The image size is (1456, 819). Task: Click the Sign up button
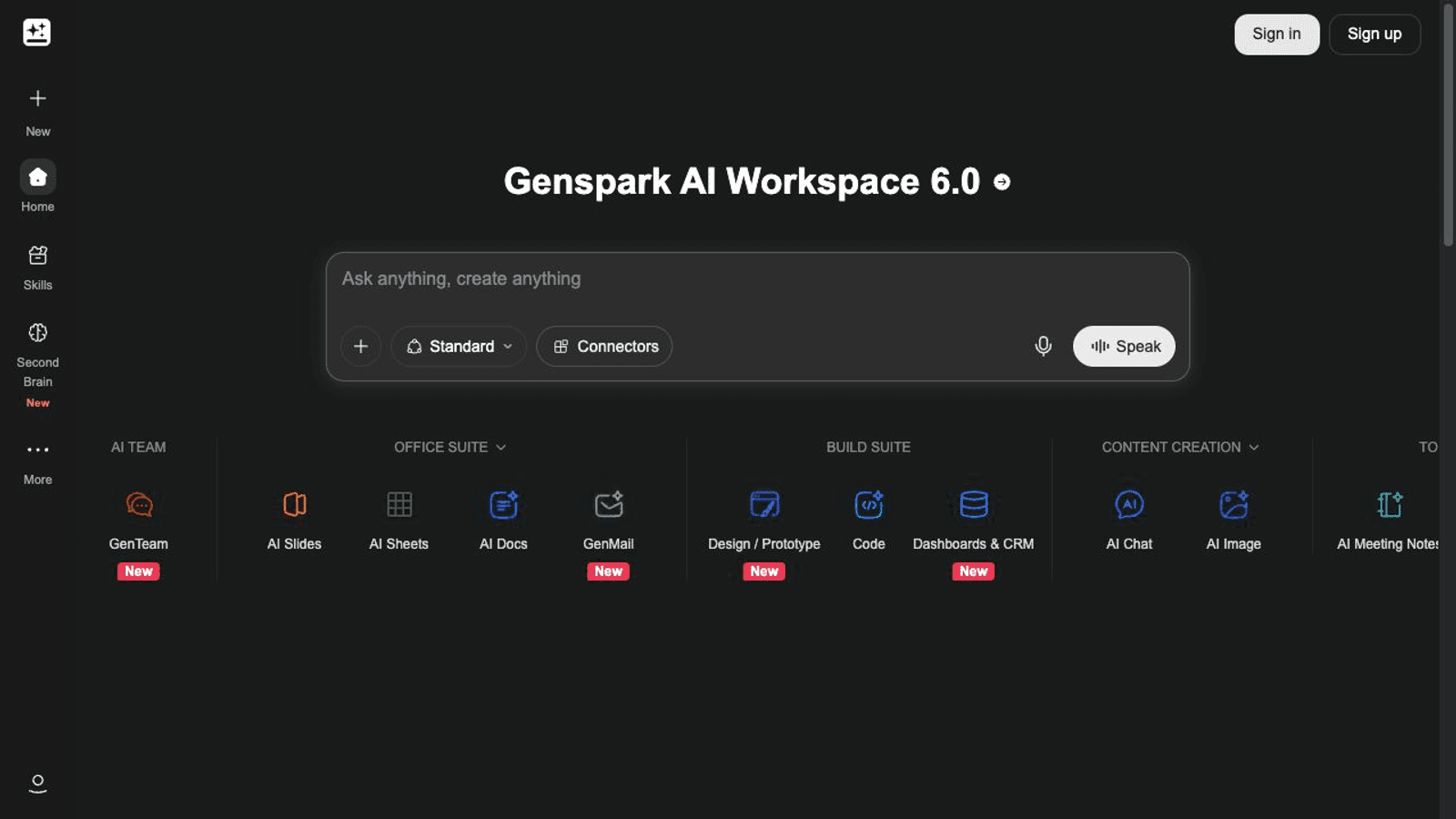1374,35
